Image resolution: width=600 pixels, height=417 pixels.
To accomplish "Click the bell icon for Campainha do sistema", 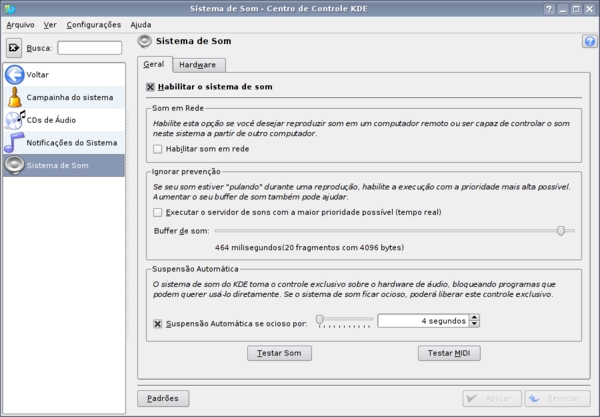I will click(x=15, y=97).
